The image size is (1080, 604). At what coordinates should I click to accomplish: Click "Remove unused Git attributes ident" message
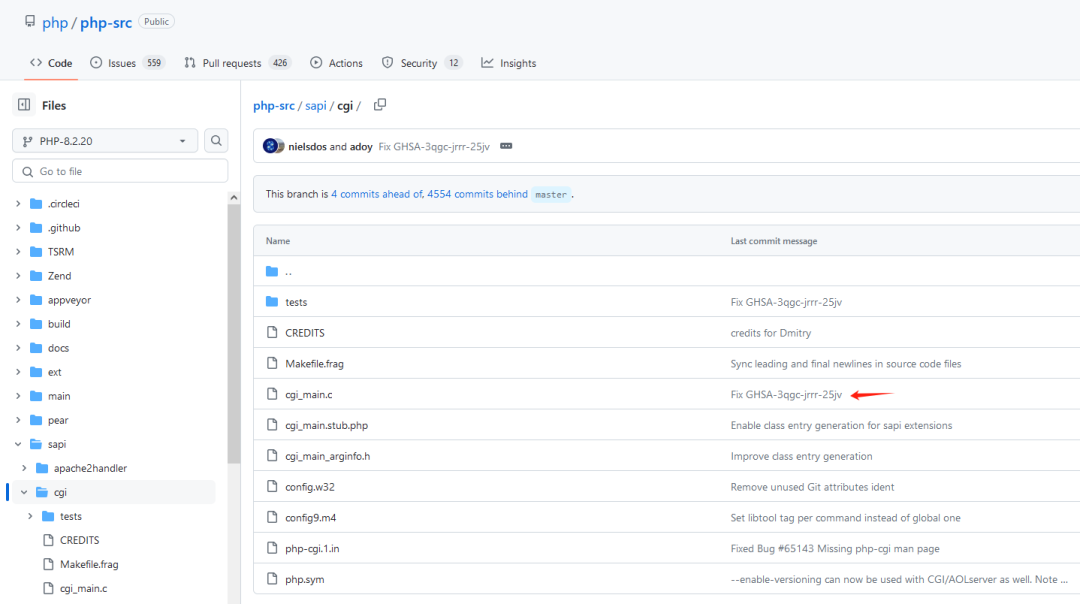point(812,487)
